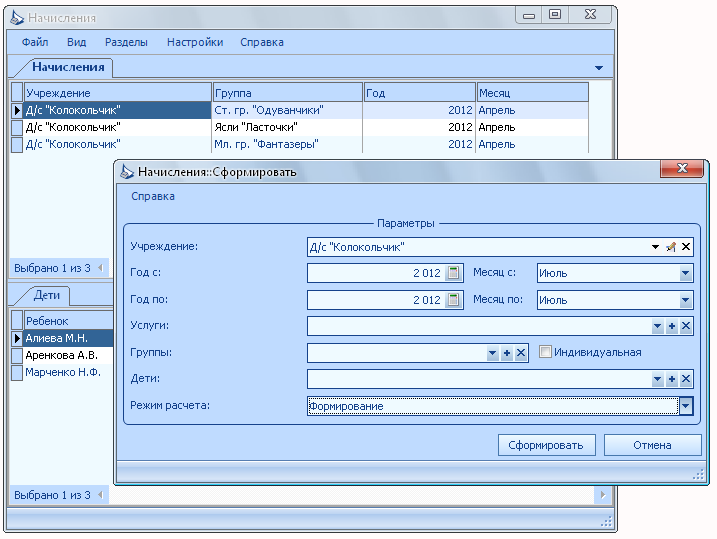Click the select-all box in Ребенок table header

click(x=17, y=320)
